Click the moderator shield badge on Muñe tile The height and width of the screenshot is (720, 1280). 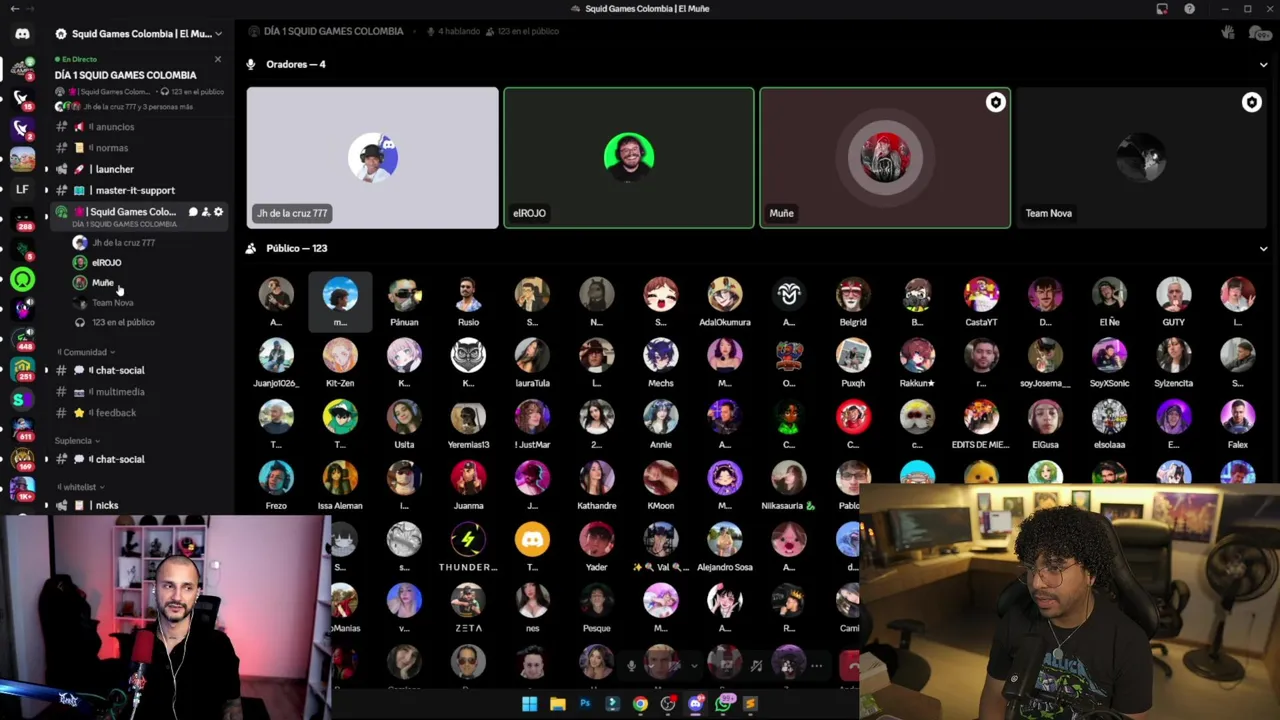pos(995,102)
